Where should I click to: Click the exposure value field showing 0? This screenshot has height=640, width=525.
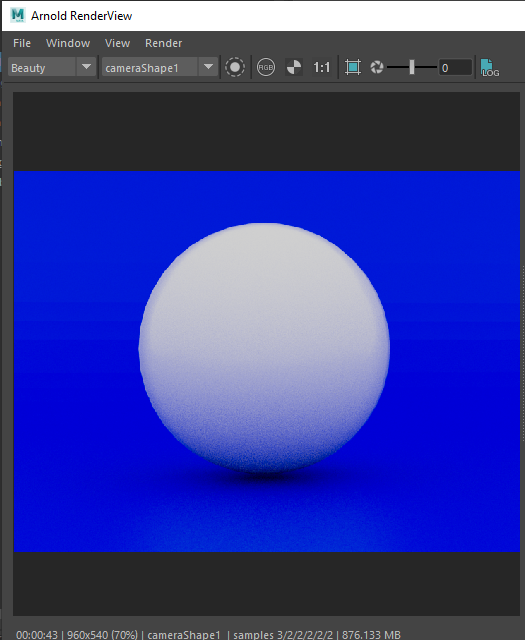[455, 67]
